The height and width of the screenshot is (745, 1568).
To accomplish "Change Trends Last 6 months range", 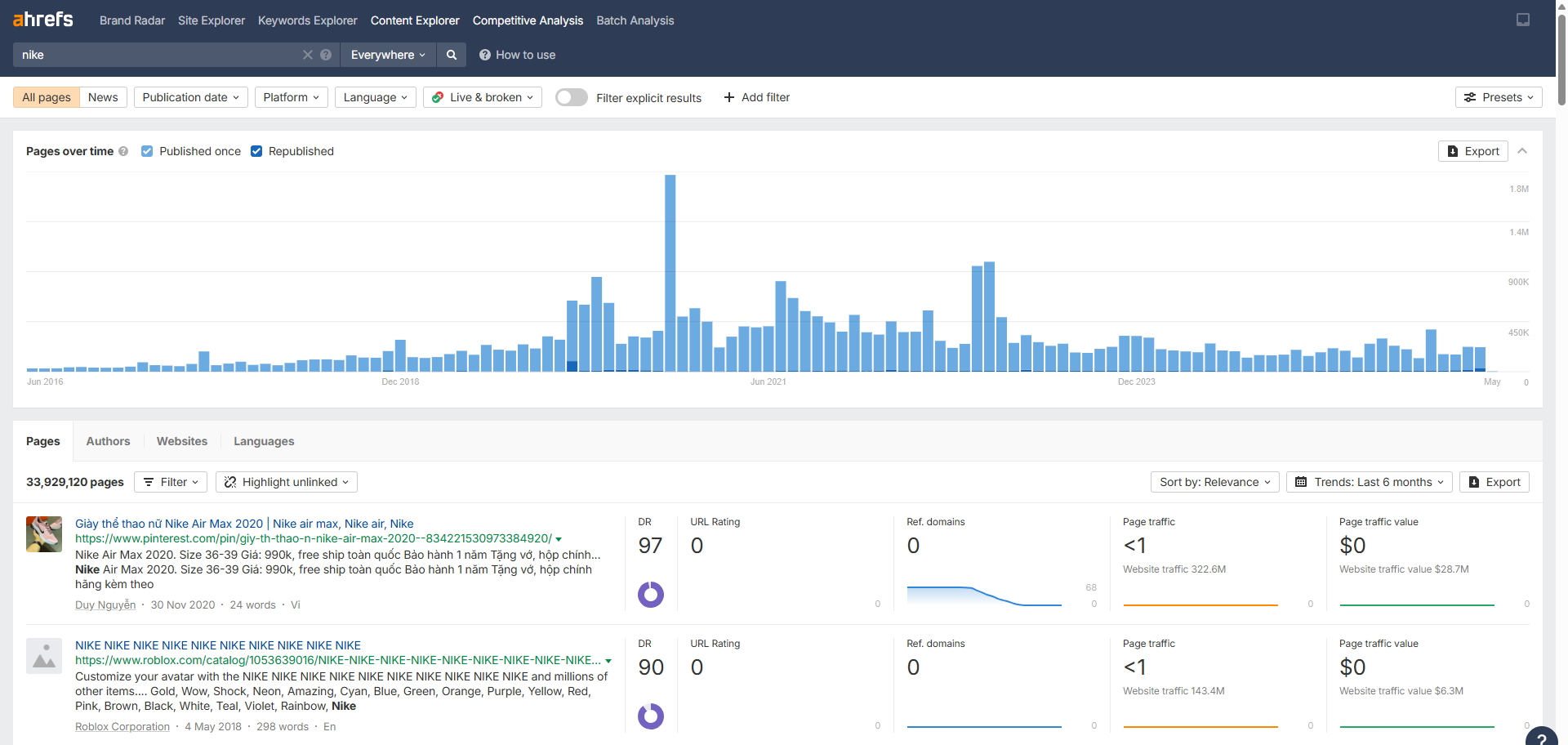I will [1370, 482].
